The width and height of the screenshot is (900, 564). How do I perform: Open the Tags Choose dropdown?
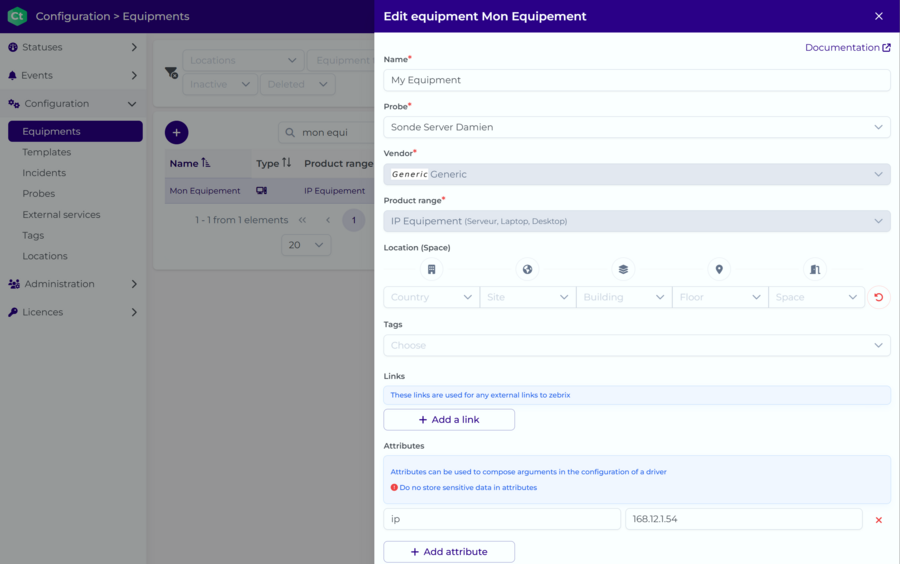637,345
